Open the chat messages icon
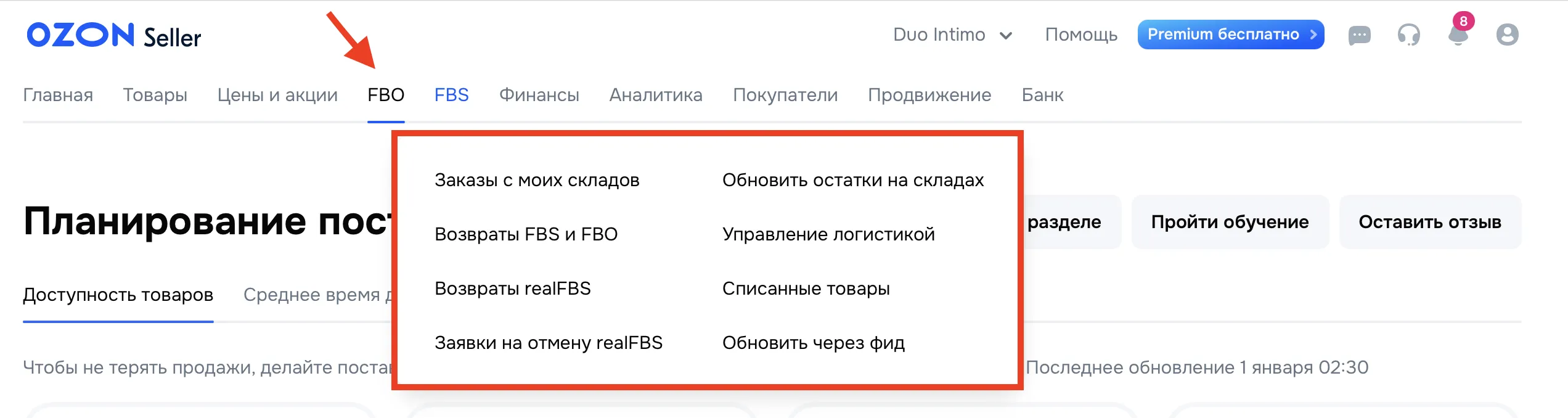This screenshot has width=1568, height=418. (x=1360, y=35)
